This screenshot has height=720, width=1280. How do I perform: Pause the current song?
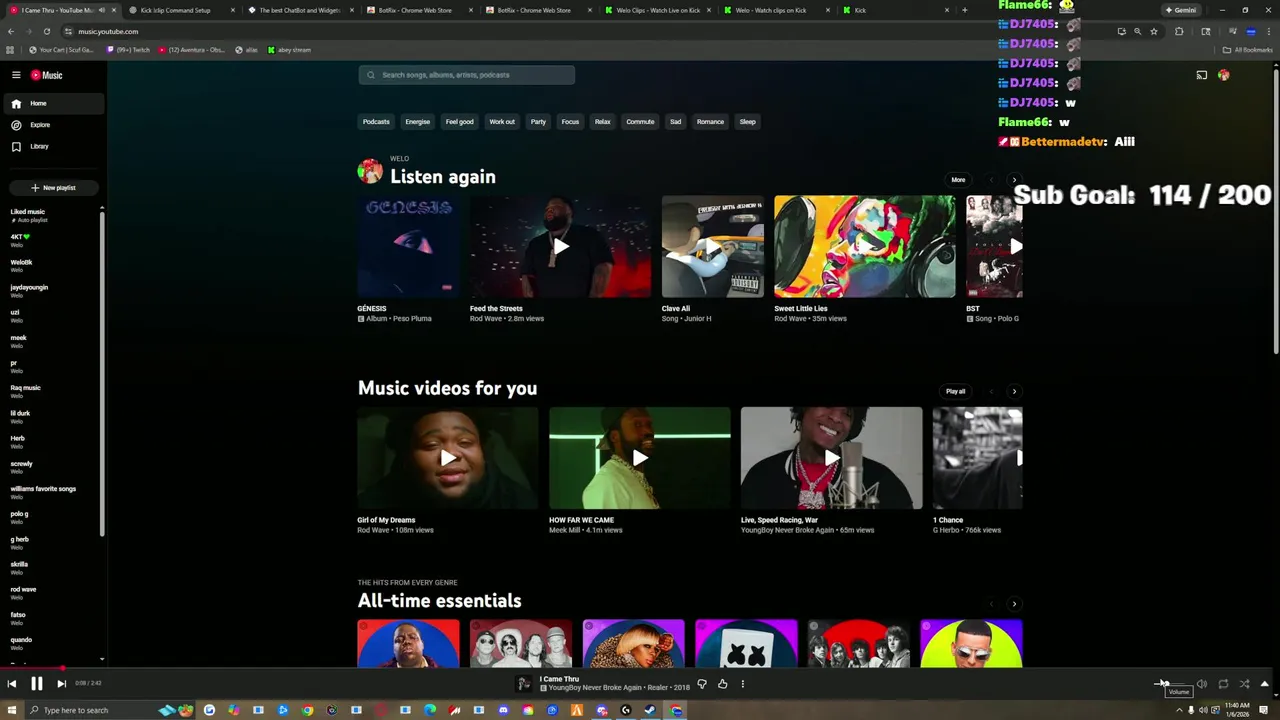[x=36, y=684]
